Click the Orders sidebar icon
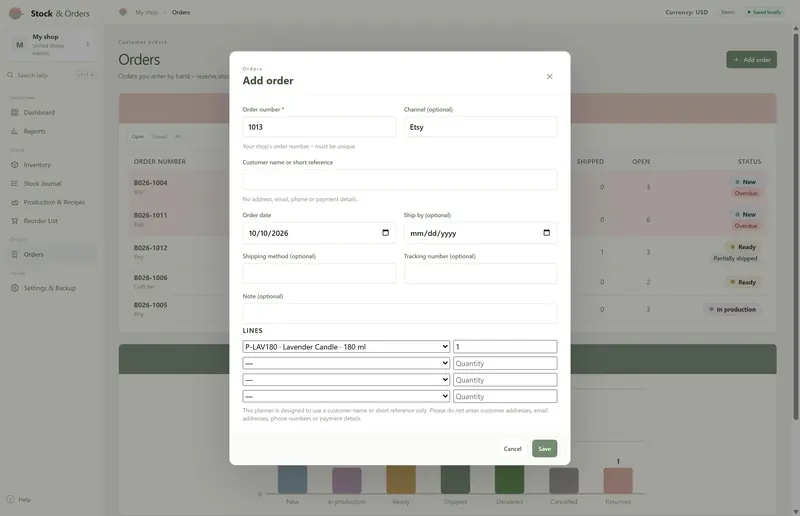The width and height of the screenshot is (800, 516). tap(14, 254)
